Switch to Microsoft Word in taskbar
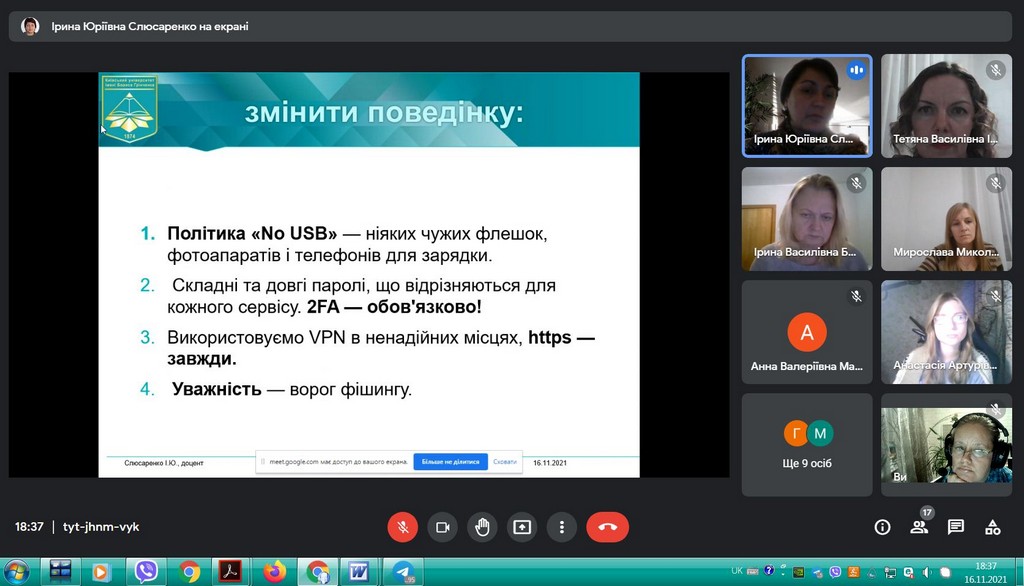Viewport: 1024px width, 586px height. (x=358, y=572)
